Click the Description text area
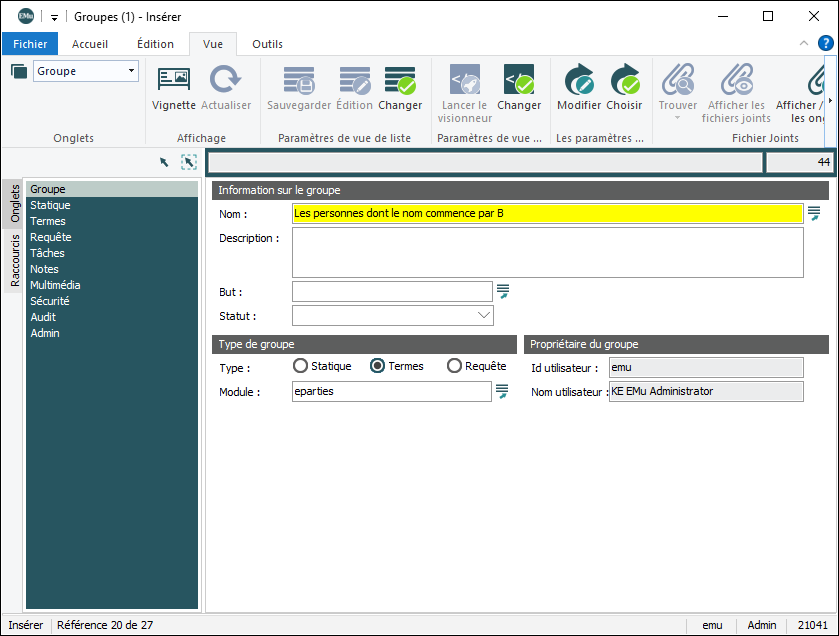839x636 pixels. [547, 252]
